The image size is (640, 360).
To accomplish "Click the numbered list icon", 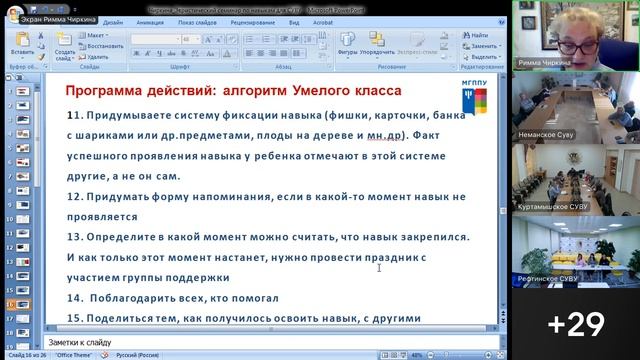I will [266, 39].
